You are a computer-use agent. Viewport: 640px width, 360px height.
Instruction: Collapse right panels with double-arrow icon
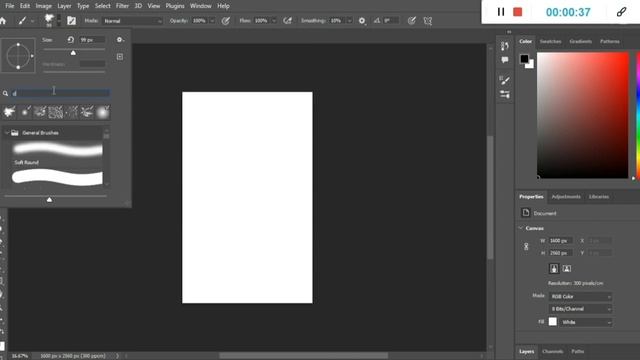point(509,32)
